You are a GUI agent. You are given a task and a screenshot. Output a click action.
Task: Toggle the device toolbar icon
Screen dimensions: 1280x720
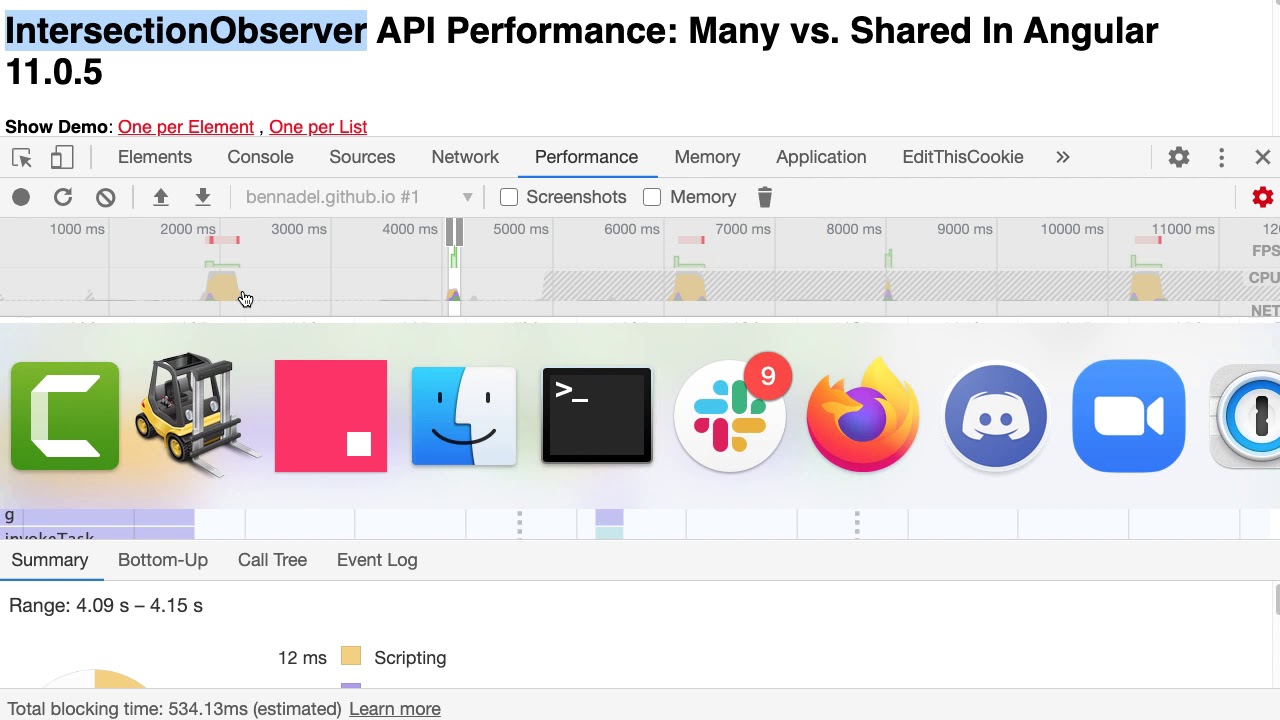62,157
